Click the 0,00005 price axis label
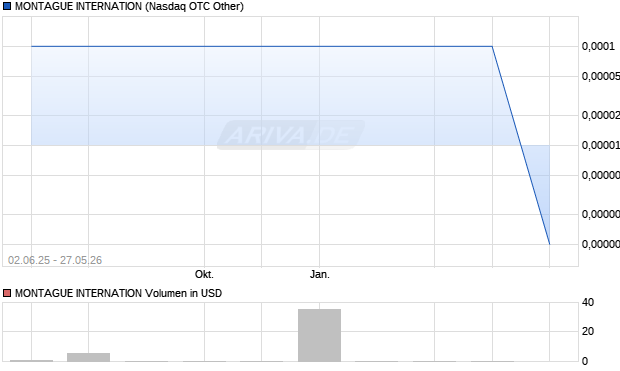Screen dimensions: 620x371 pyautogui.click(x=601, y=76)
